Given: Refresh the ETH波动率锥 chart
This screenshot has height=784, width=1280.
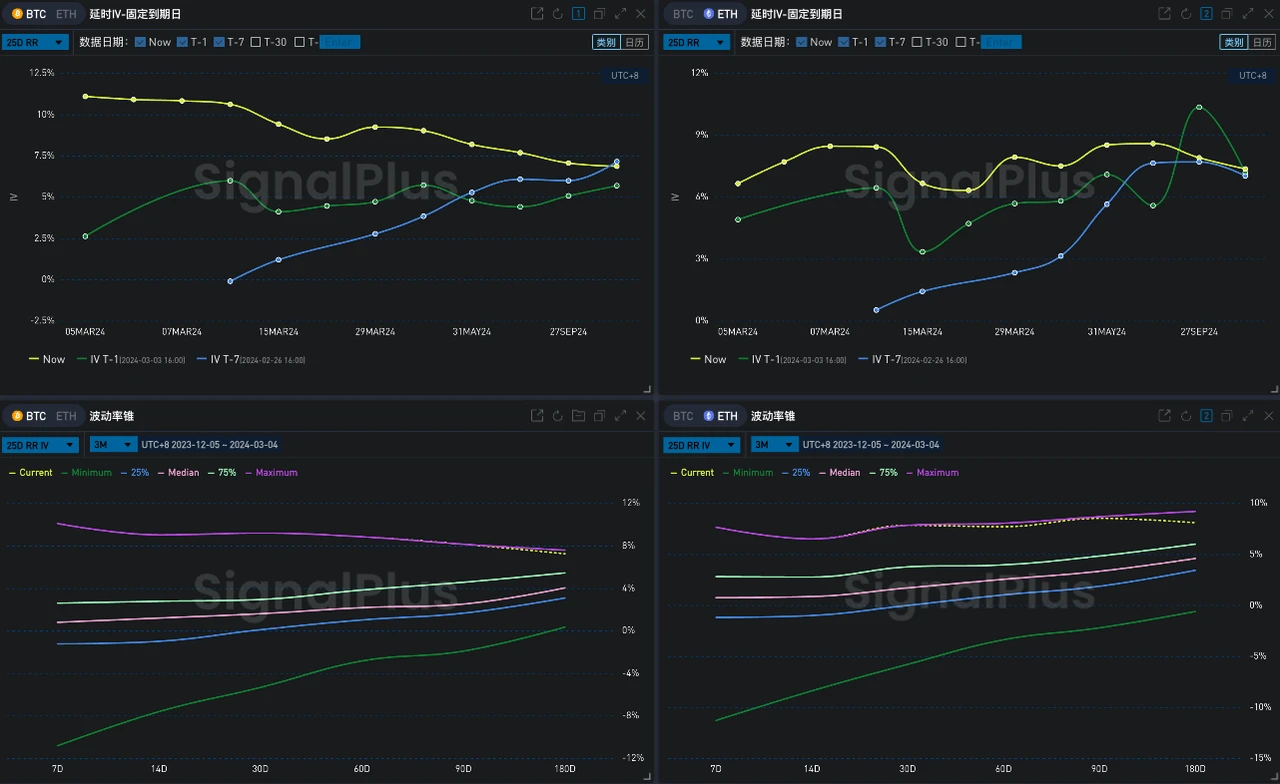Looking at the screenshot, I should [x=1185, y=415].
